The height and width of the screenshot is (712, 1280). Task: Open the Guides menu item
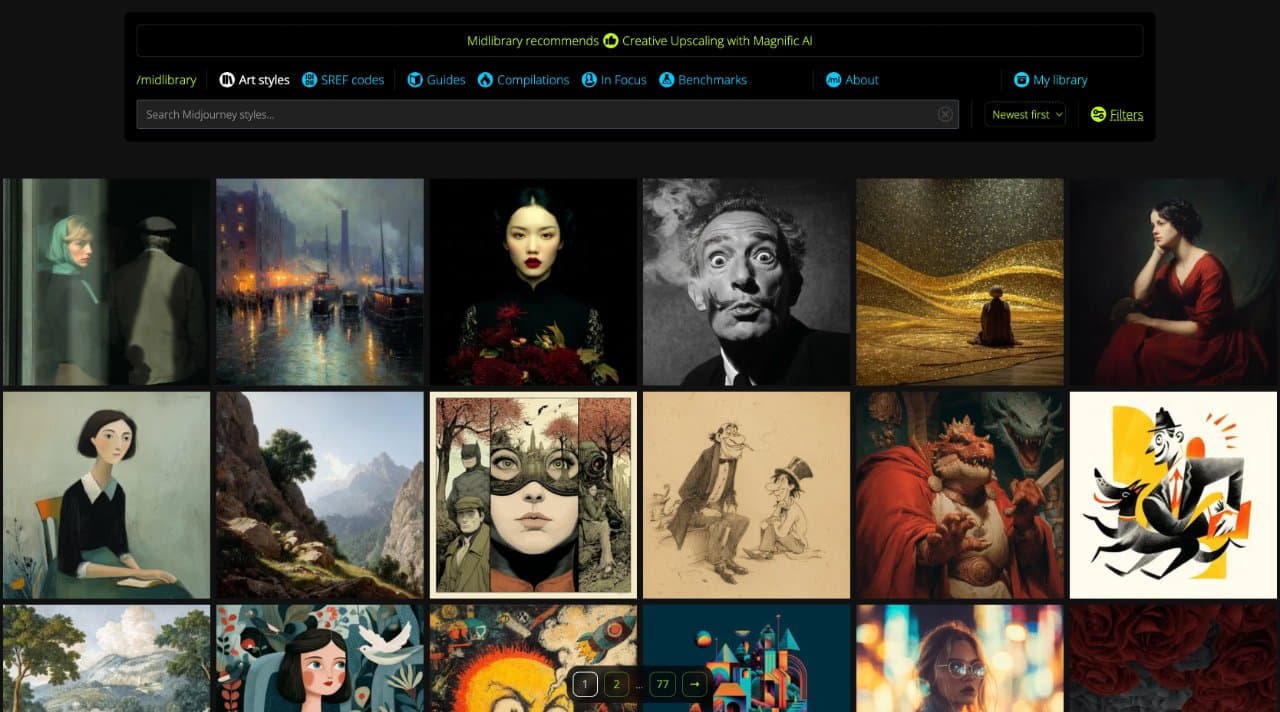click(x=436, y=80)
